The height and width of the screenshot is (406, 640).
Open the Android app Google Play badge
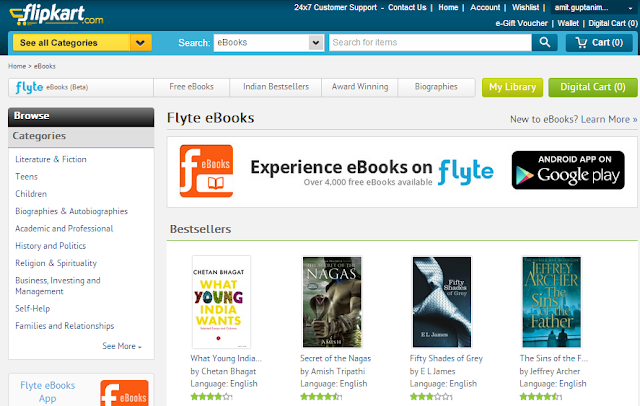pyautogui.click(x=568, y=170)
